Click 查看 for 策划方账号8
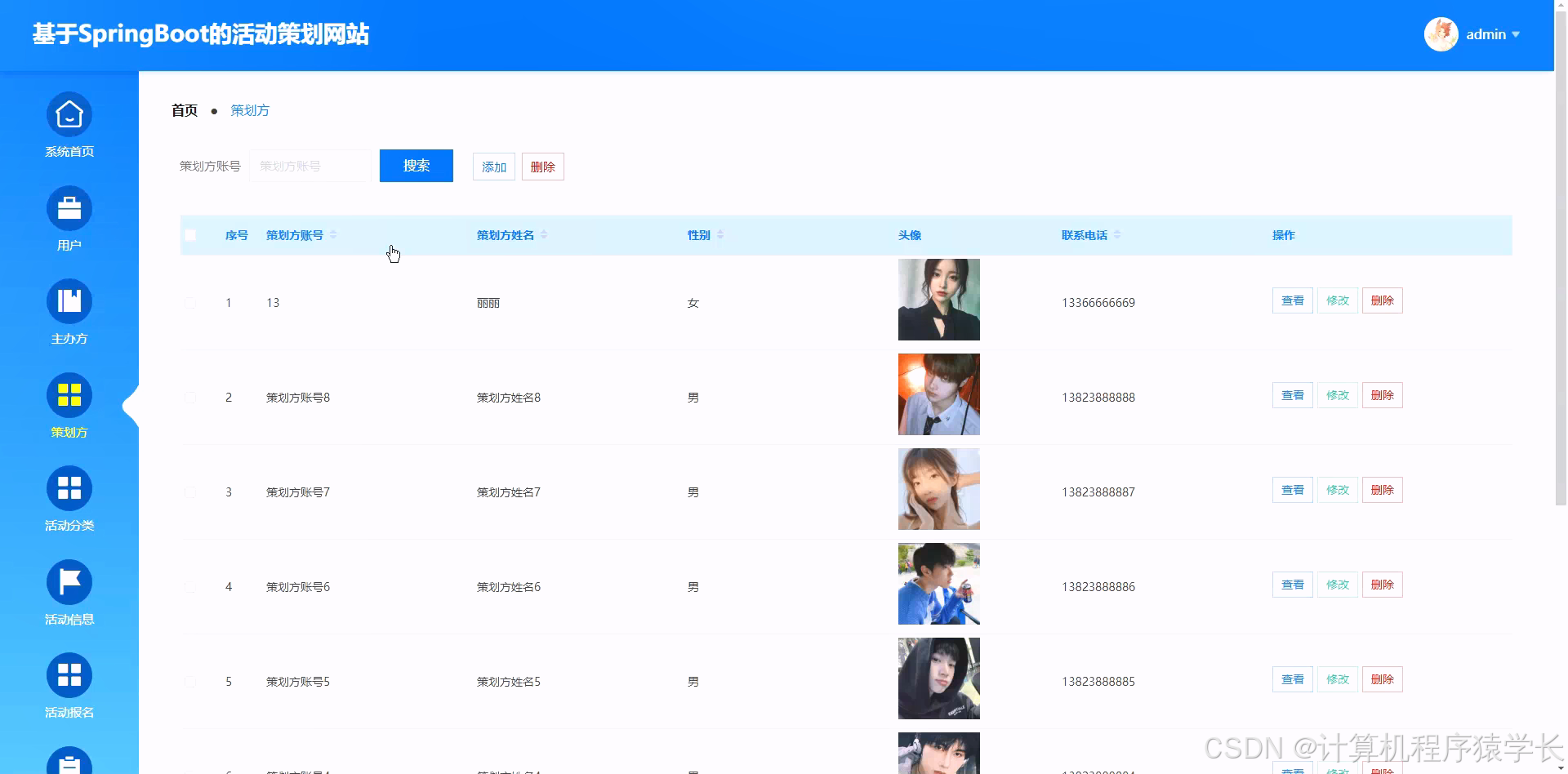This screenshot has width=1568, height=774. [x=1293, y=395]
